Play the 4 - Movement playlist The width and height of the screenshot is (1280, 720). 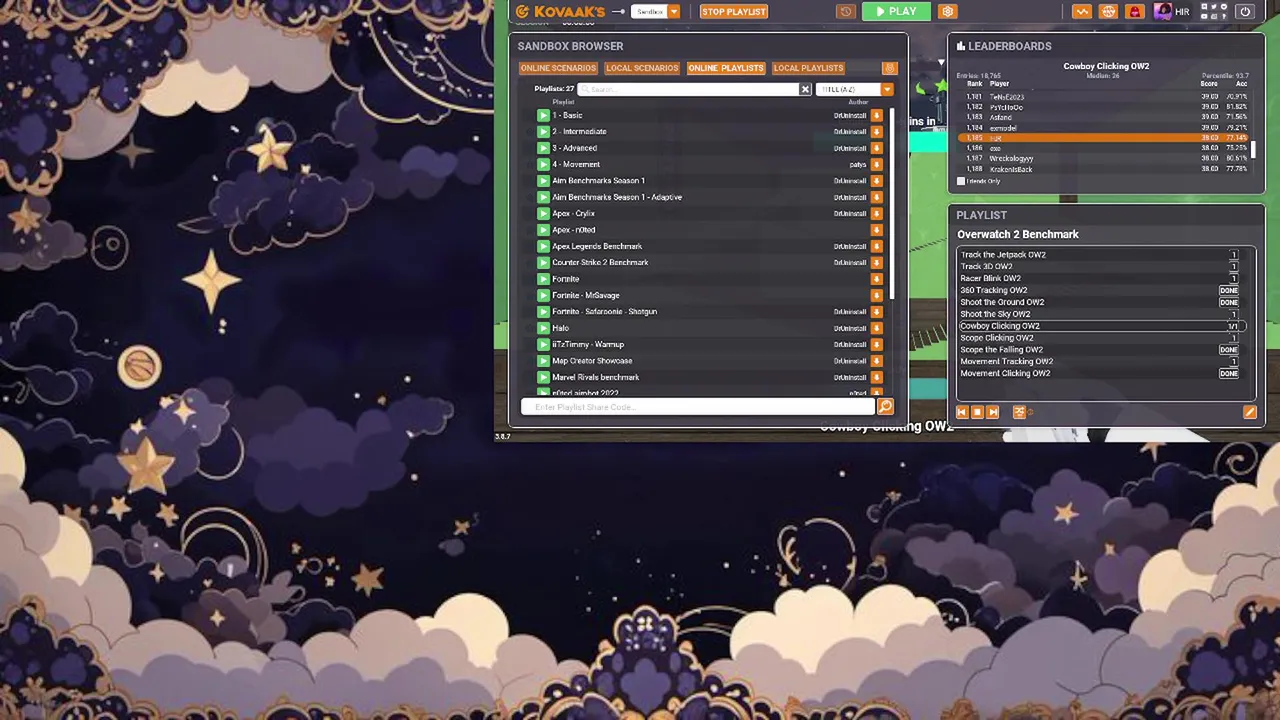point(543,164)
